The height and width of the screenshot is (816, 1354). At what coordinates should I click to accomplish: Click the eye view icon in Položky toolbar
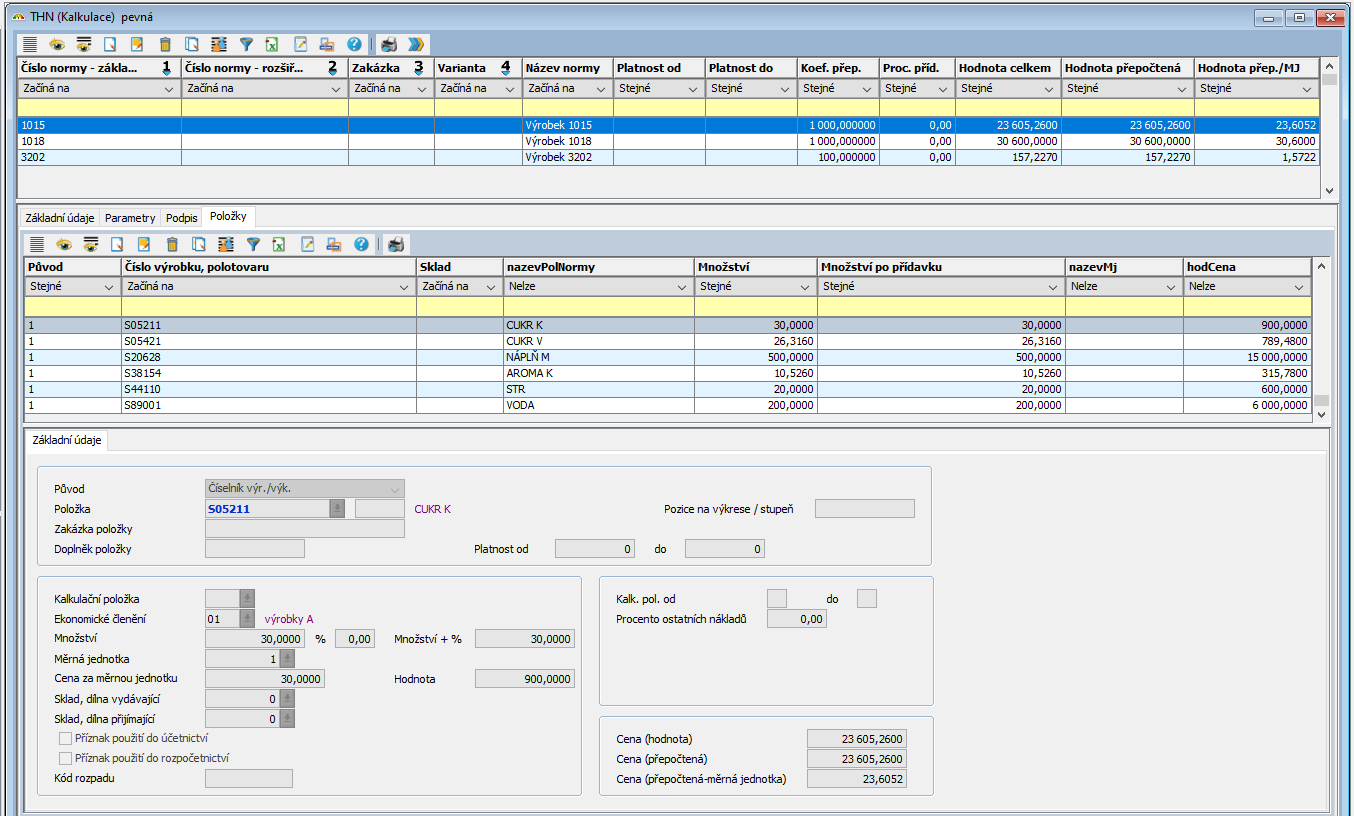click(x=64, y=244)
